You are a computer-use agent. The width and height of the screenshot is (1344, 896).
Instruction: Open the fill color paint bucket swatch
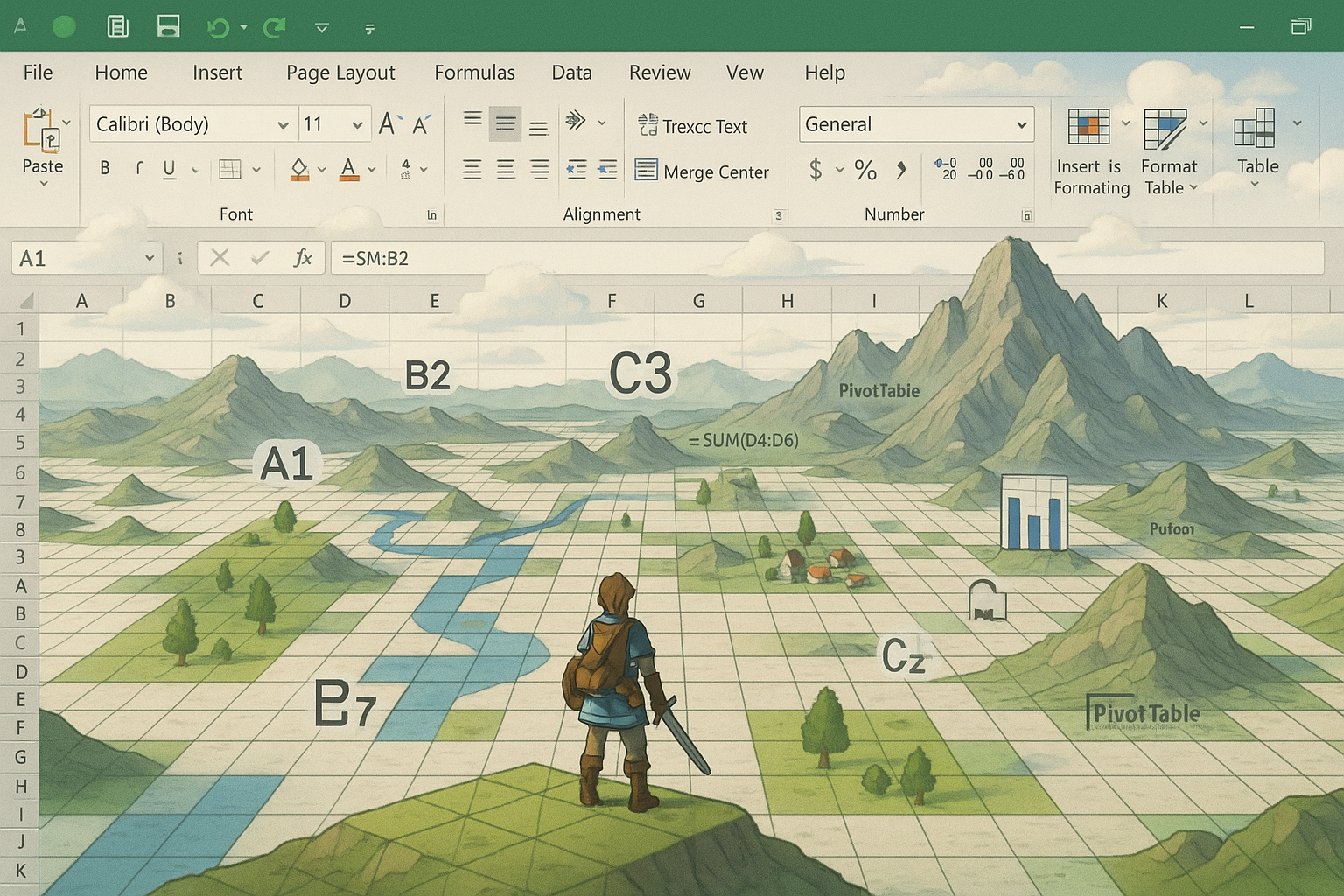[299, 170]
